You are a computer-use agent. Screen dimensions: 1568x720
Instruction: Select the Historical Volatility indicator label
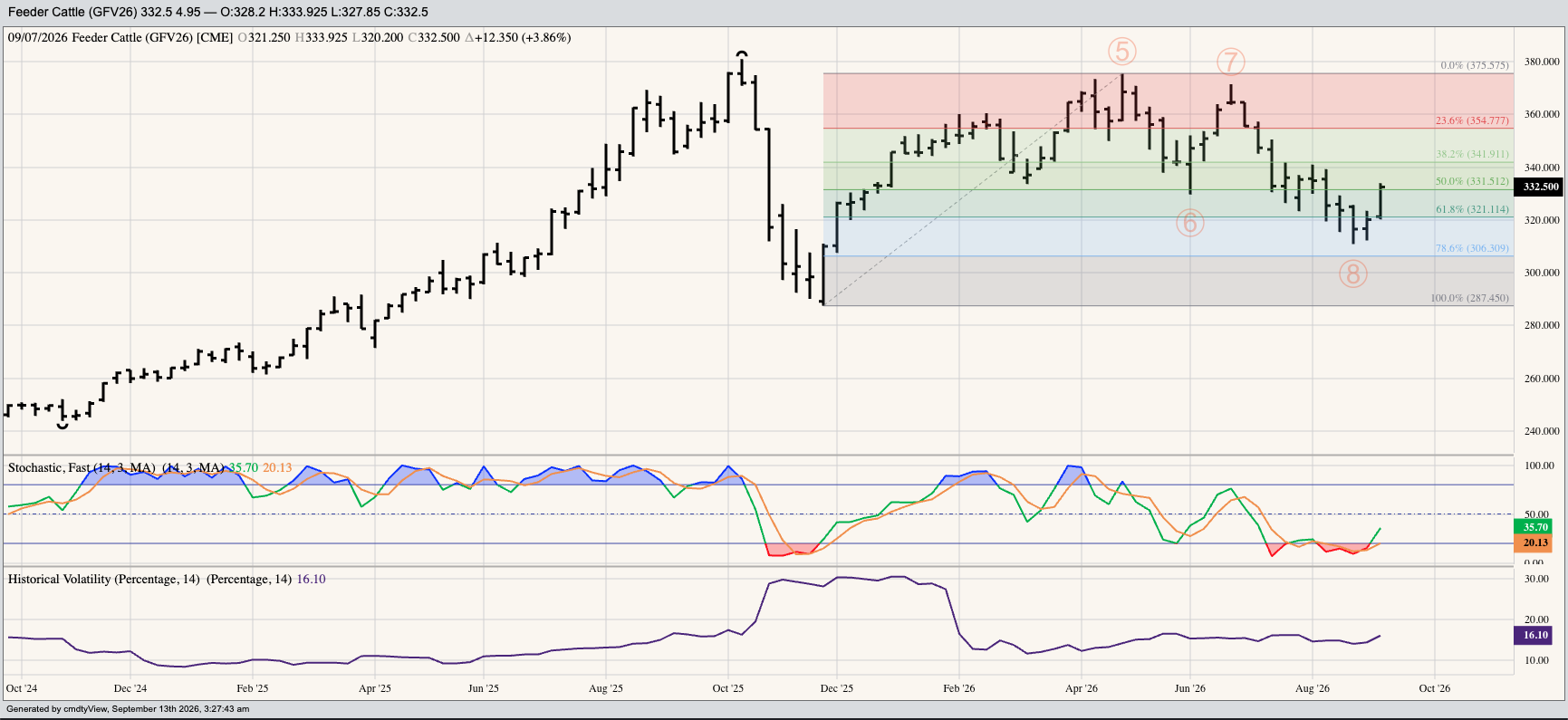click(x=59, y=579)
